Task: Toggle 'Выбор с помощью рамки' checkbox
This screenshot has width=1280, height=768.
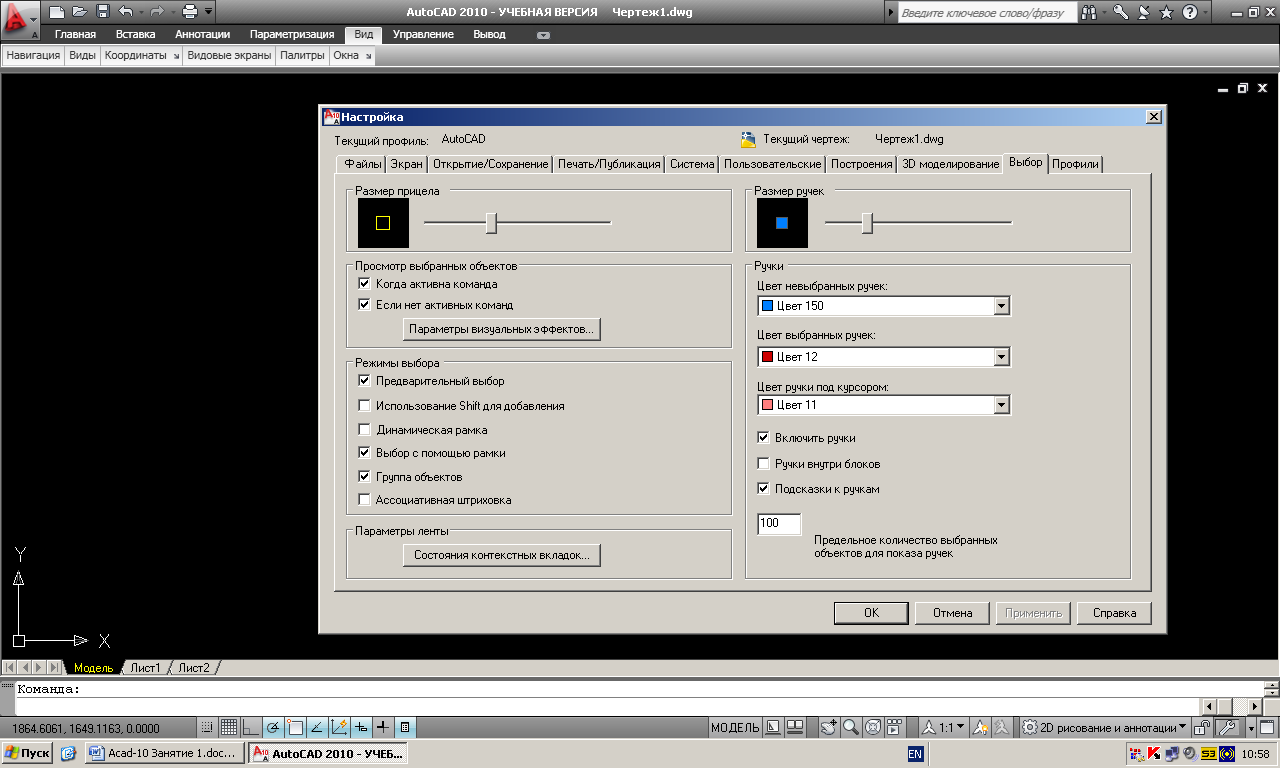Action: coord(364,452)
